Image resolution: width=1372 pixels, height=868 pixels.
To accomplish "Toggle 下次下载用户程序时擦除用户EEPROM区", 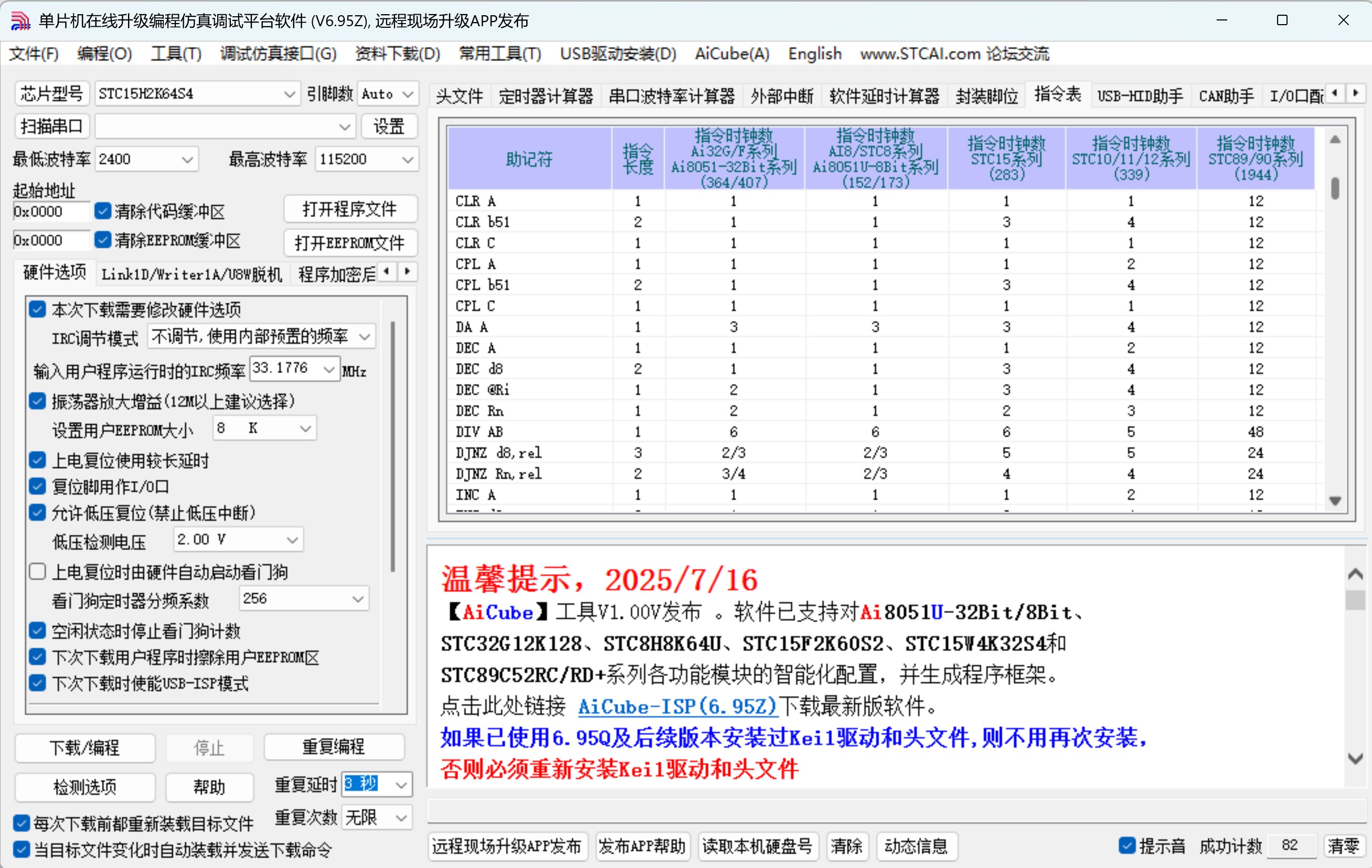I will click(38, 657).
